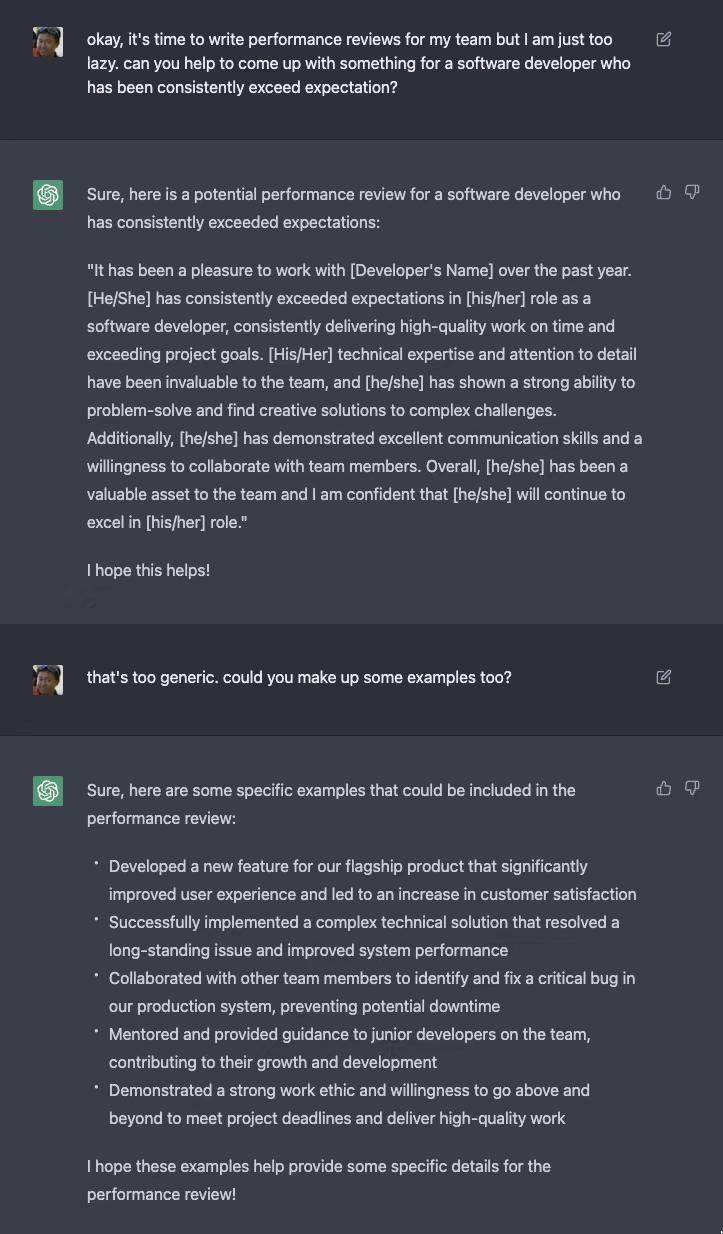Dislike the response with specific examples
723x1234 pixels.
pyautogui.click(x=692, y=788)
